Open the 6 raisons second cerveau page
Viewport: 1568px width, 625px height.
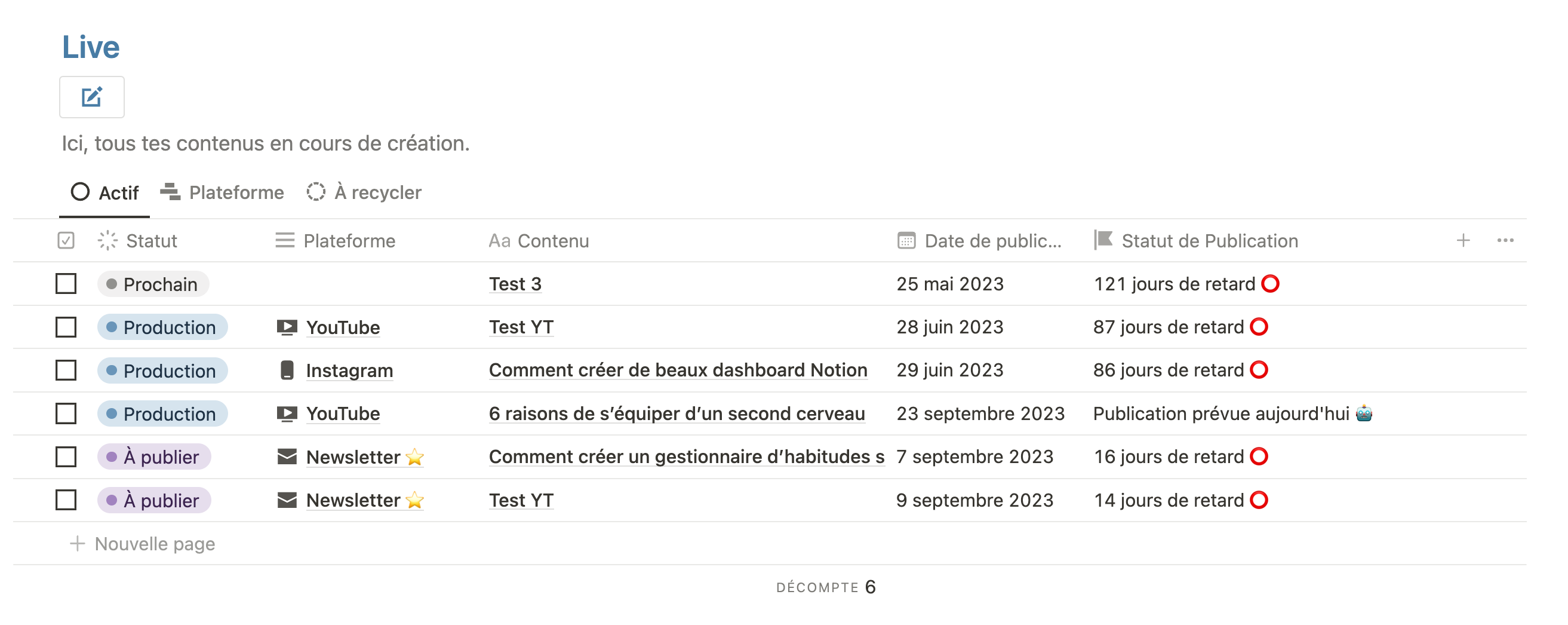[677, 413]
